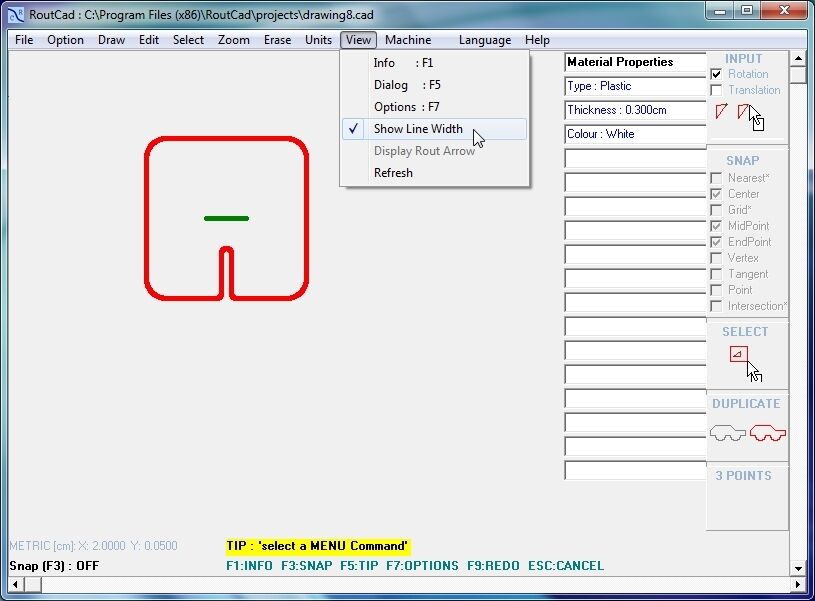Click the RoutCad application icon in title bar
This screenshot has height=601, width=815.
pyautogui.click(x=16, y=15)
